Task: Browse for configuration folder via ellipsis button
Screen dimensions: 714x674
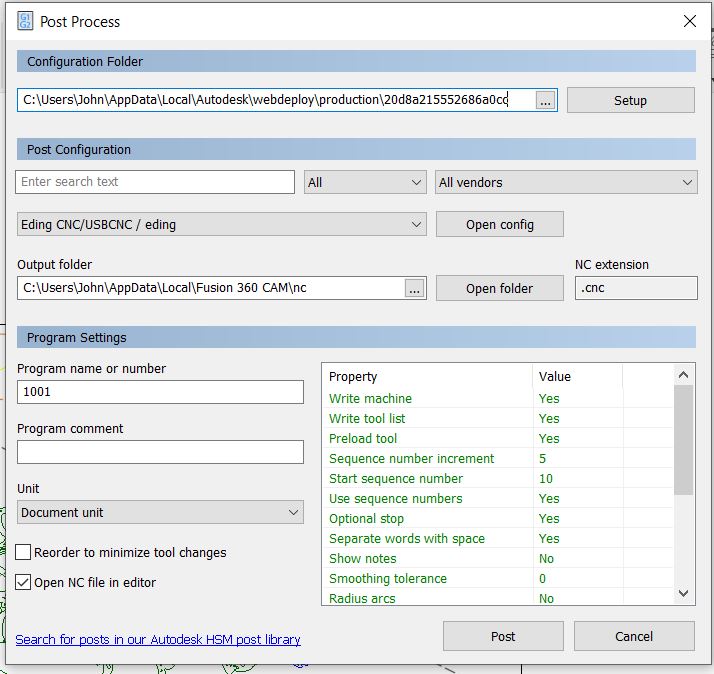Action: click(x=545, y=100)
